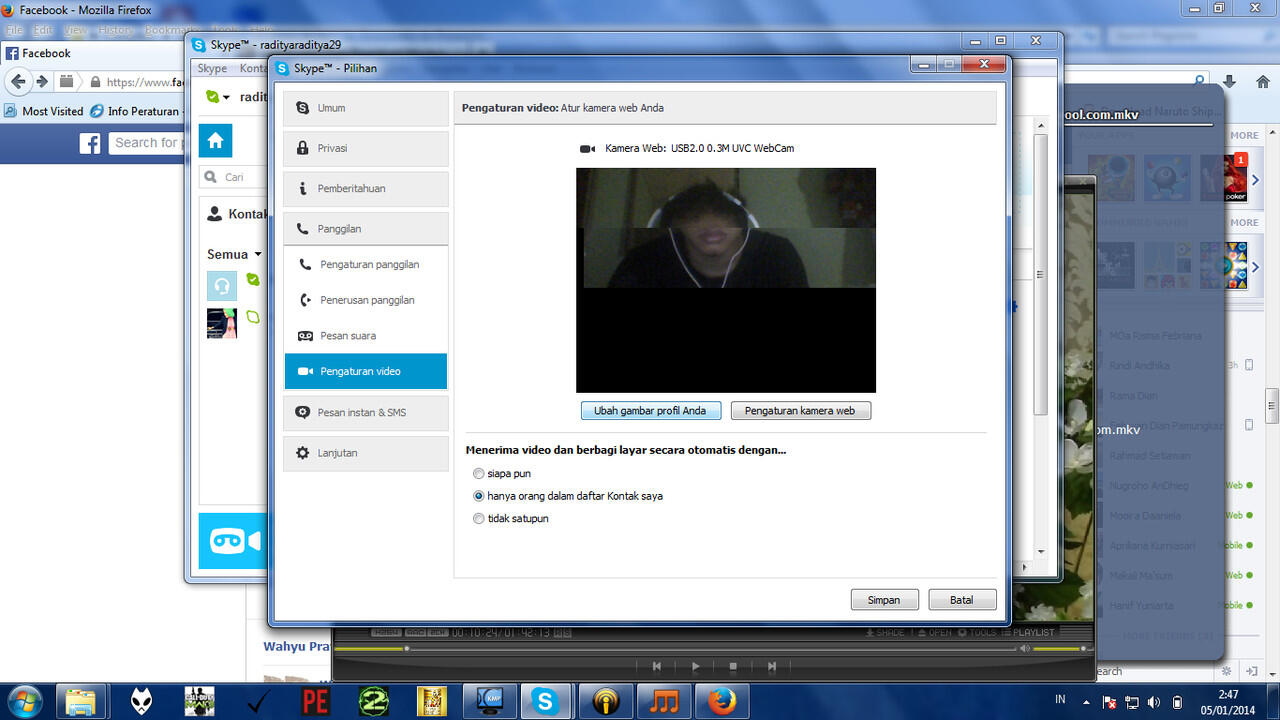Open the Skype menu in main window

click(212, 69)
